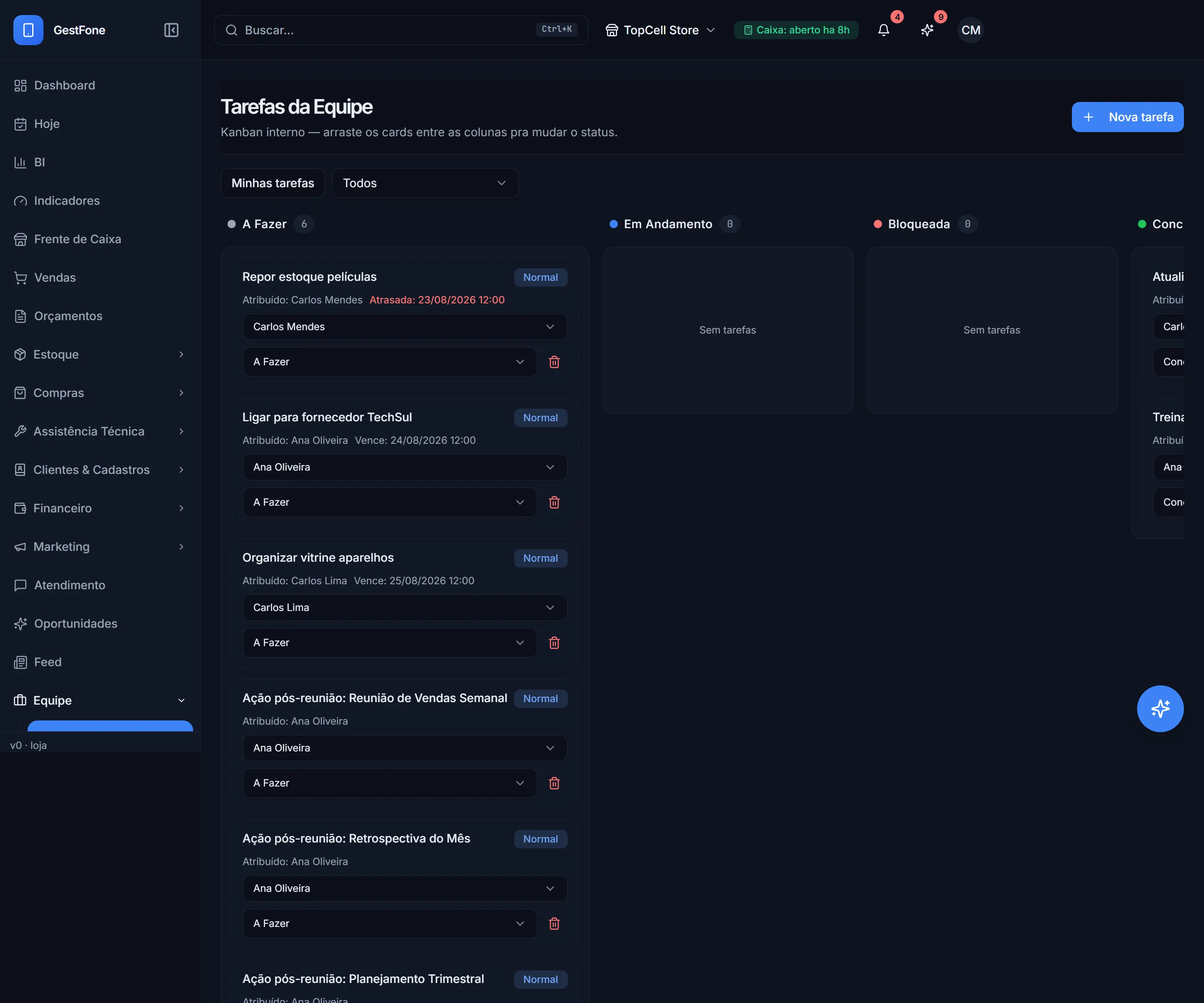Viewport: 1204px width, 1003px height.
Task: Click the Estoque box icon
Action: pyautogui.click(x=20, y=354)
